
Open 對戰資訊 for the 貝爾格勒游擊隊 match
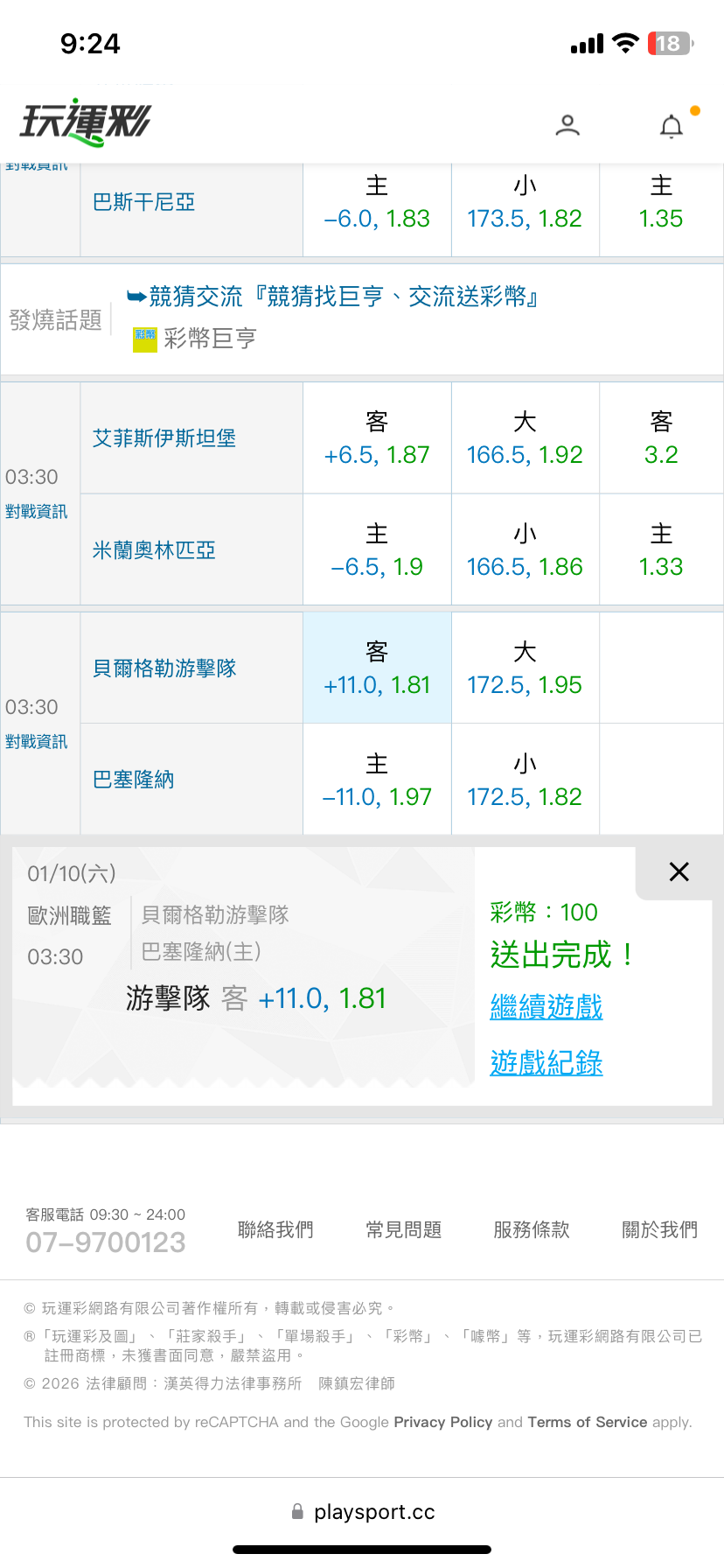[36, 742]
